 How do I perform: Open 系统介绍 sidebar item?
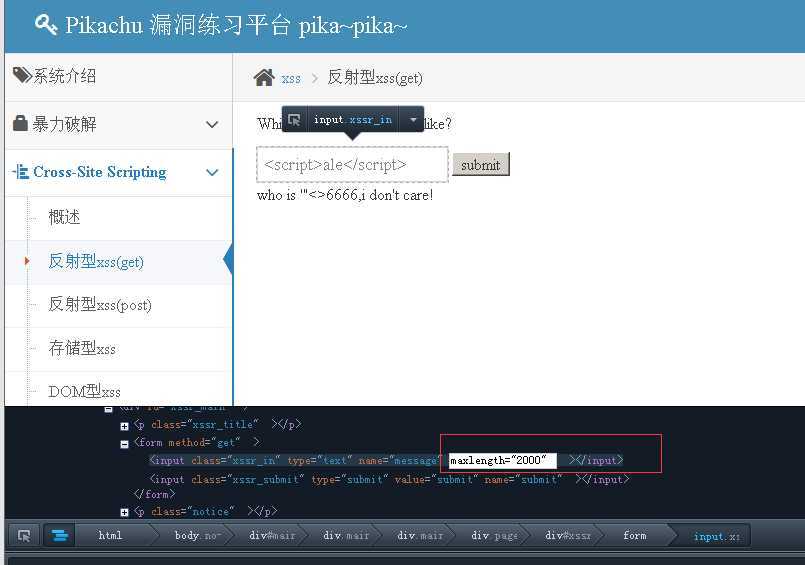118,76
